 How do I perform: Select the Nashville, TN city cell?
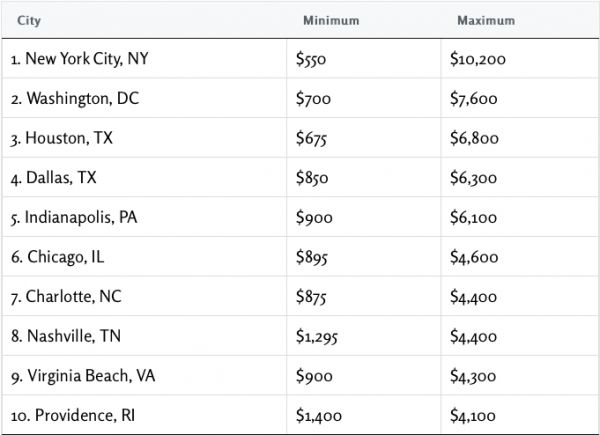point(64,336)
